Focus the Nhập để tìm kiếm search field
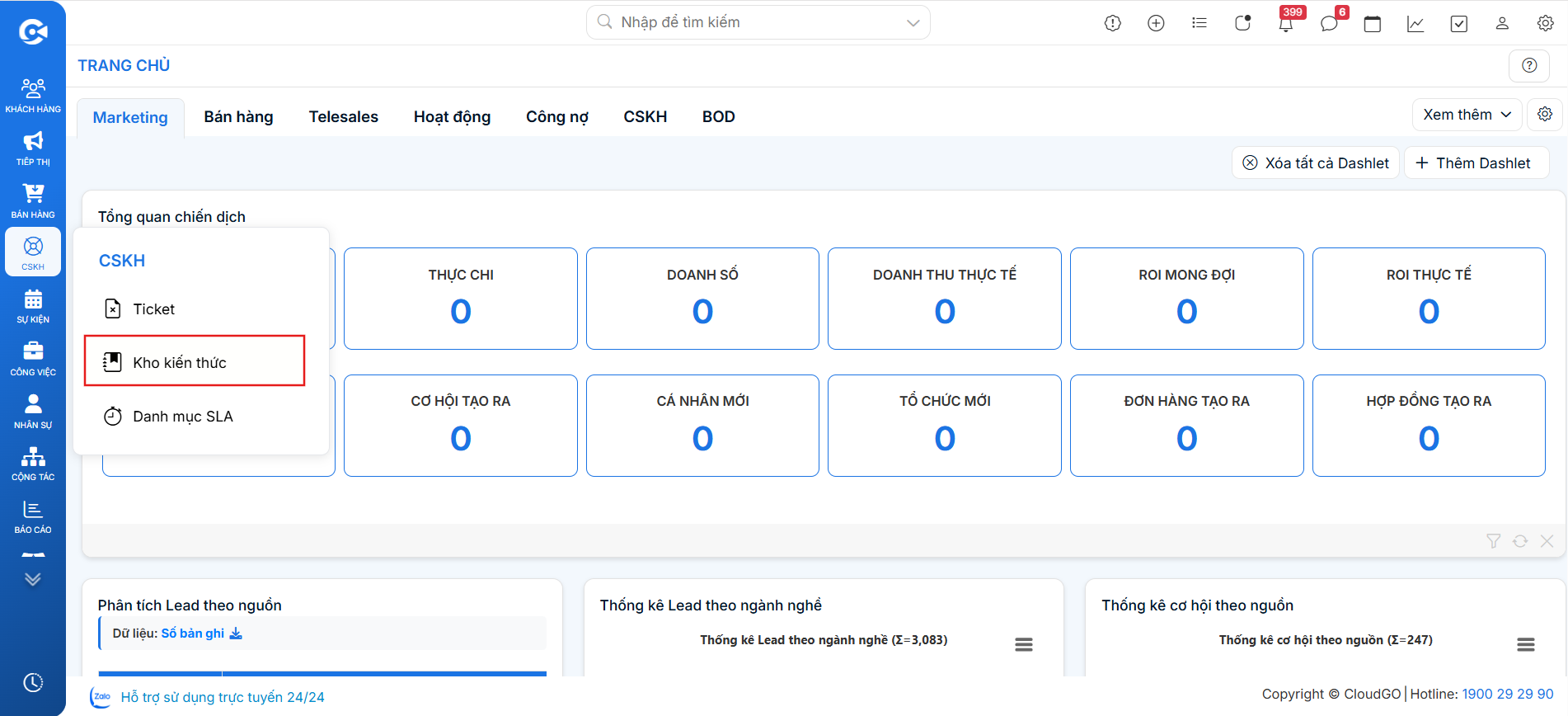Viewport: 1568px width, 716px height. [758, 22]
